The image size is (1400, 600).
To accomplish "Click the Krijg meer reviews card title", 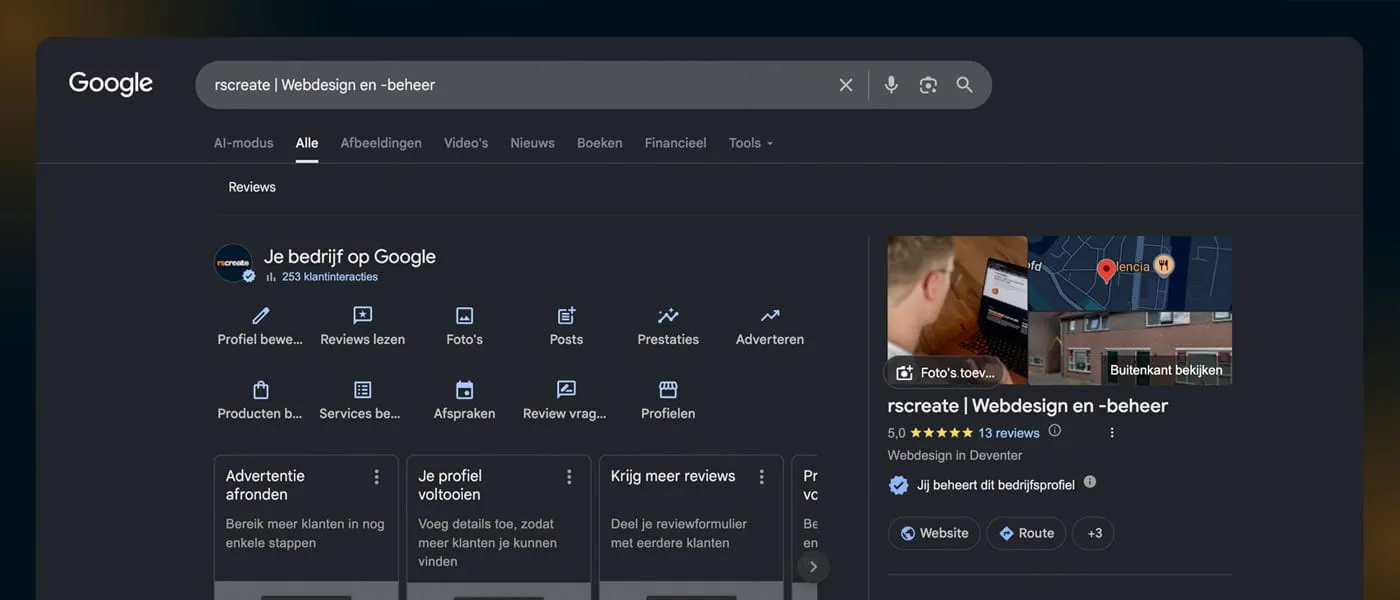I will point(673,476).
